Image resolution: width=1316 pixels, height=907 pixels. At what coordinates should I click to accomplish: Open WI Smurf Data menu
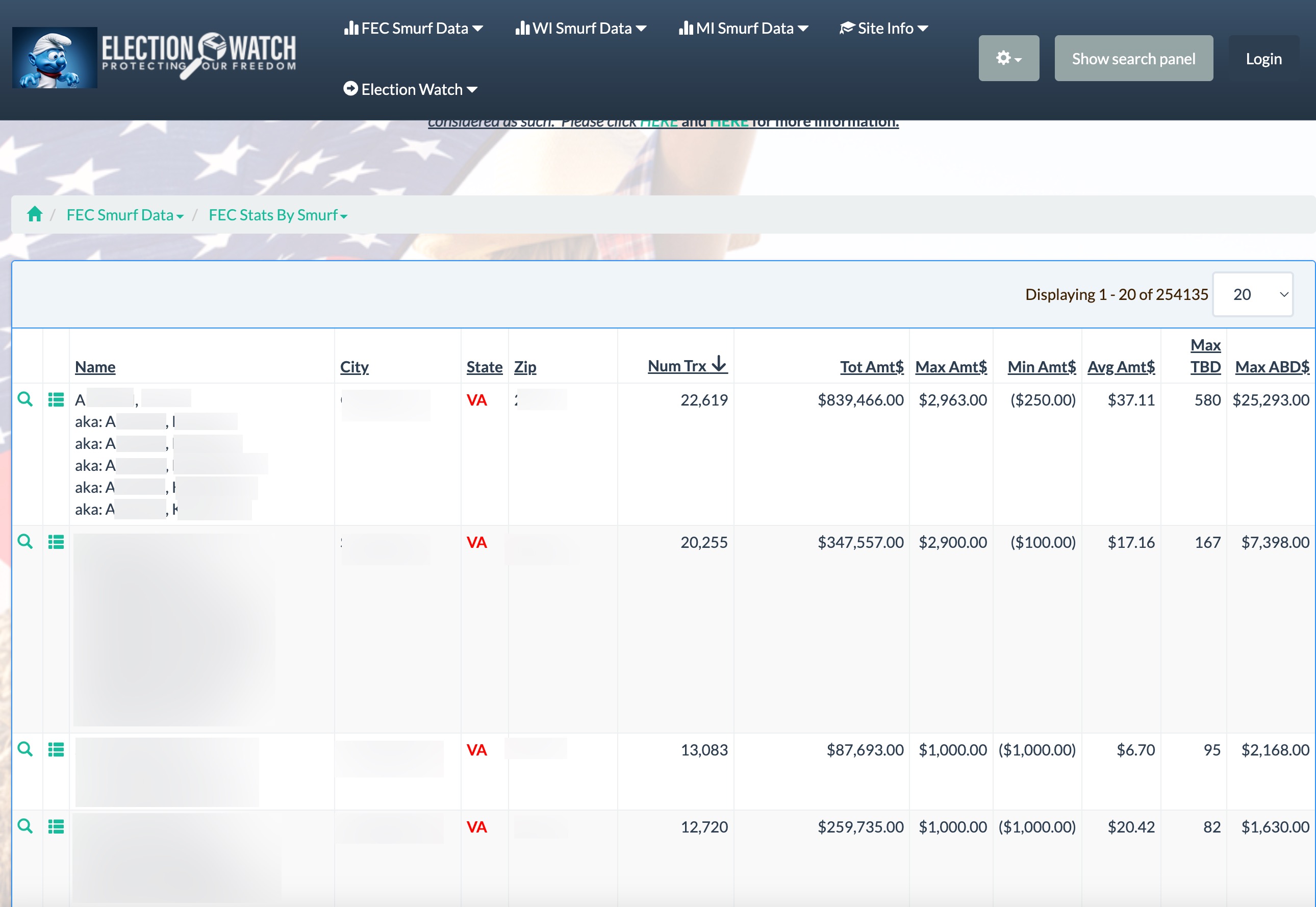580,28
